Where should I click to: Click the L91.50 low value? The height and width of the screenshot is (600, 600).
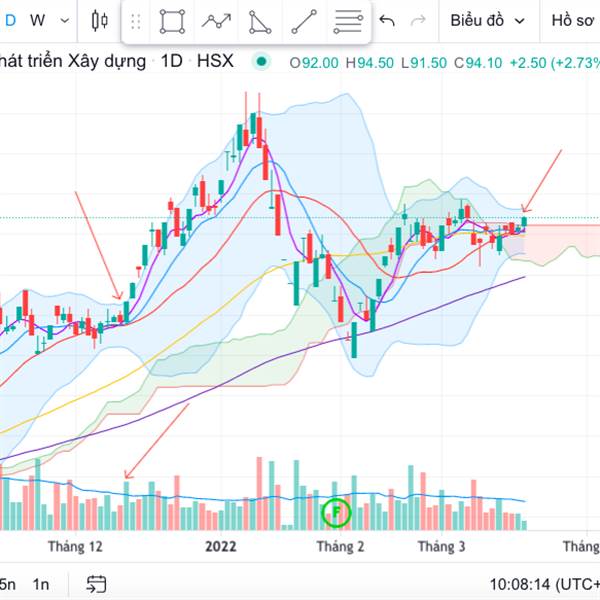(424, 63)
